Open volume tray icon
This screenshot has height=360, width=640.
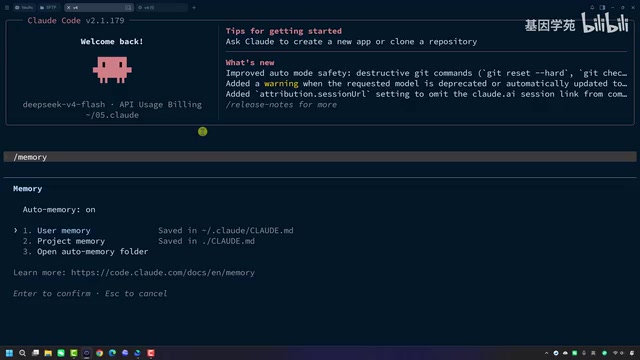[x=622, y=353]
